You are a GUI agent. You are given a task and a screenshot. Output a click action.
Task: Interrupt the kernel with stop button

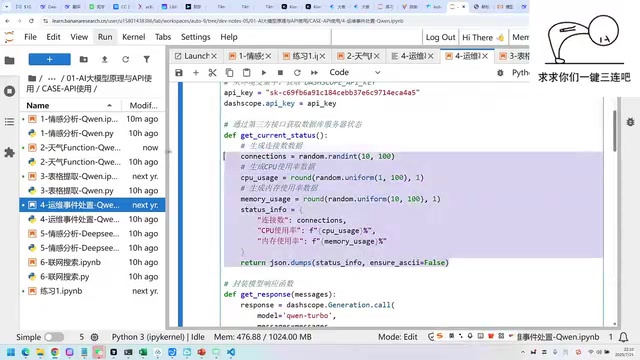(x=280, y=73)
